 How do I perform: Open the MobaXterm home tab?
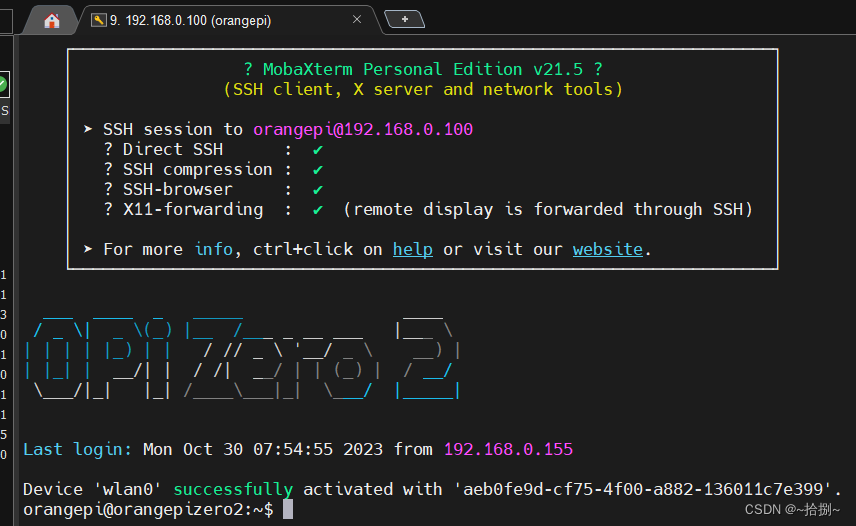click(51, 21)
